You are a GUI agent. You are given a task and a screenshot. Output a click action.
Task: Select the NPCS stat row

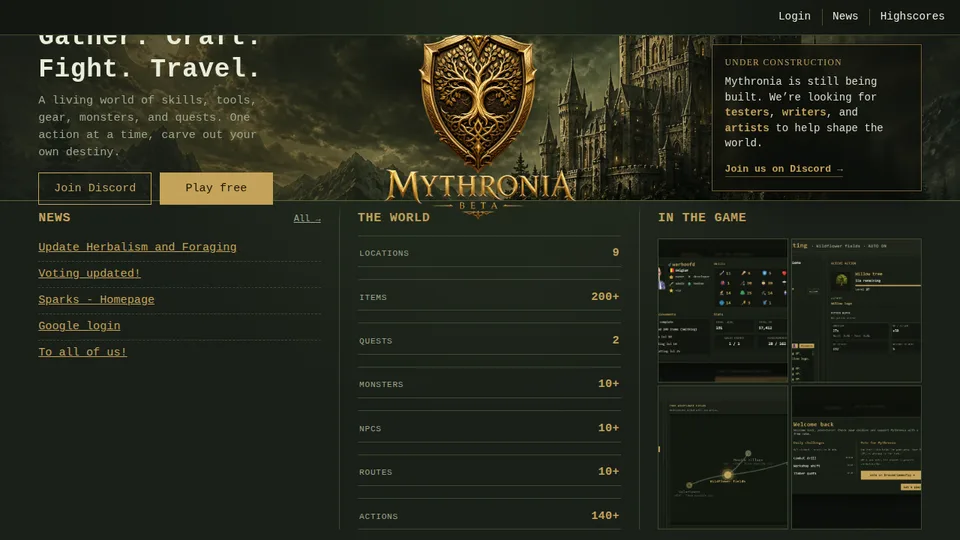click(x=489, y=427)
